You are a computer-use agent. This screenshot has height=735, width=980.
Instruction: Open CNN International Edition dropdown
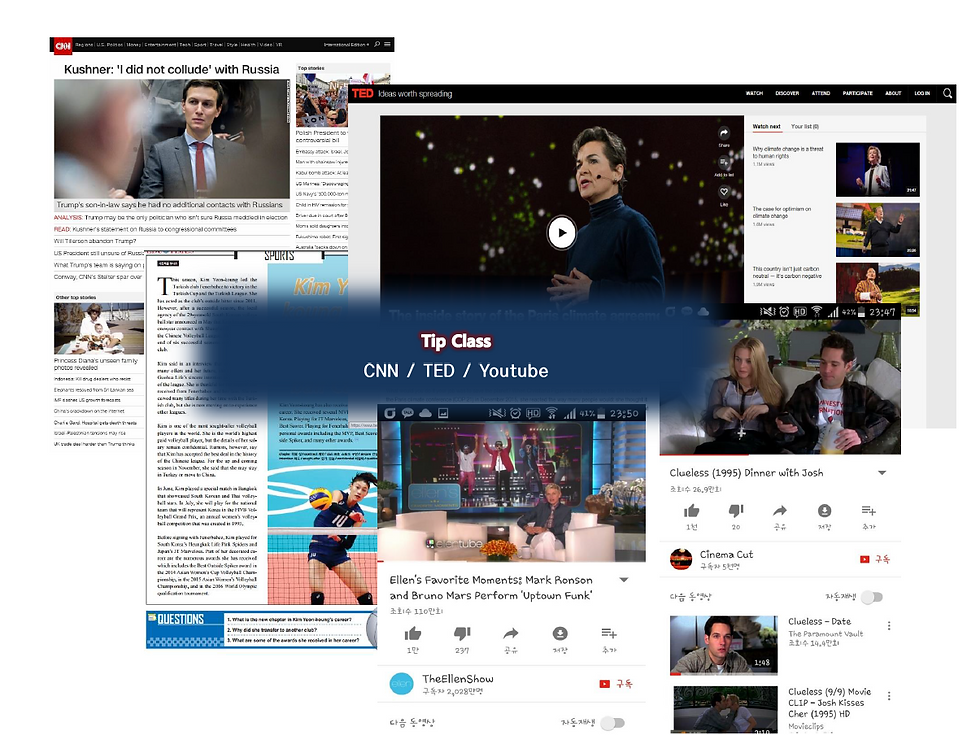pyautogui.click(x=346, y=45)
